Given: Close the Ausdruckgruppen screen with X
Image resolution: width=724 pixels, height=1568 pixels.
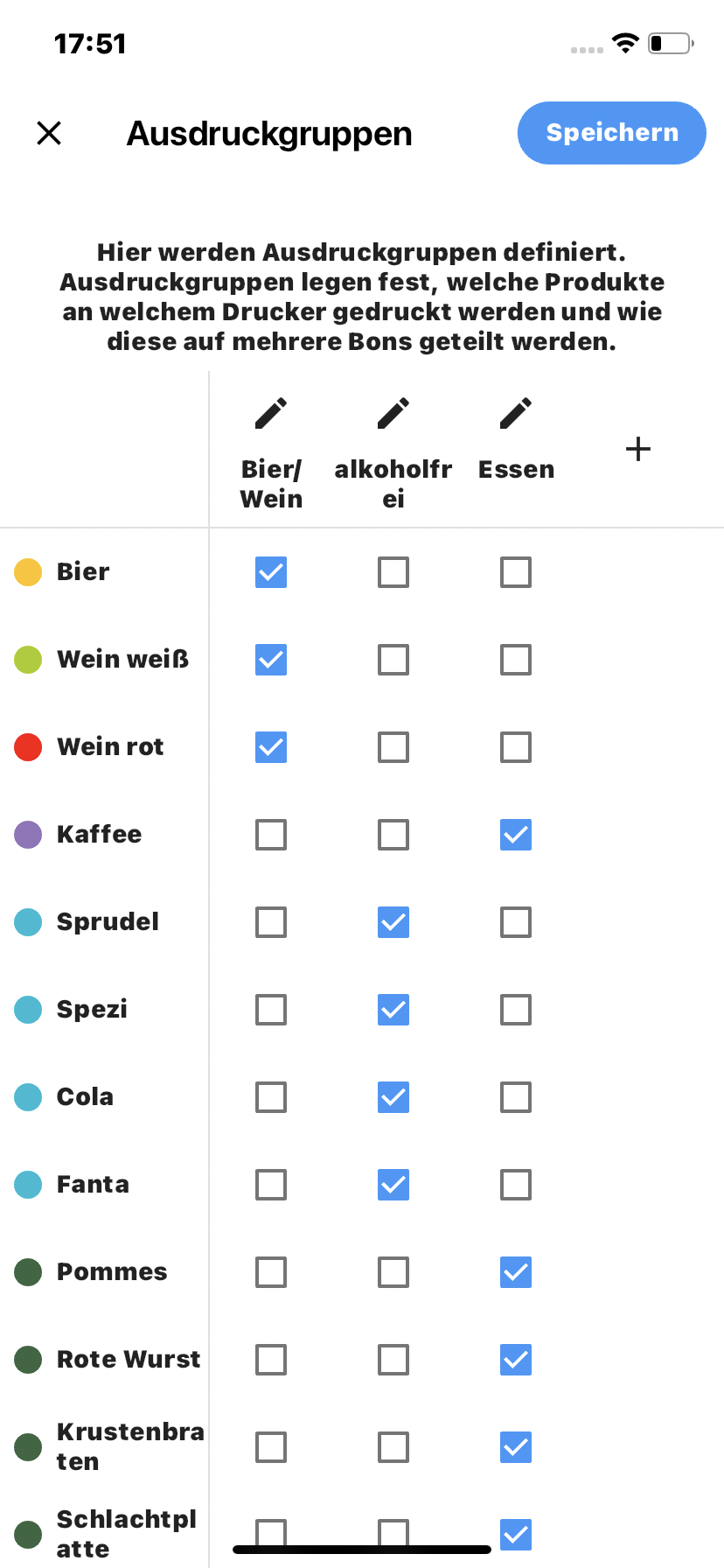Looking at the screenshot, I should point(49,133).
